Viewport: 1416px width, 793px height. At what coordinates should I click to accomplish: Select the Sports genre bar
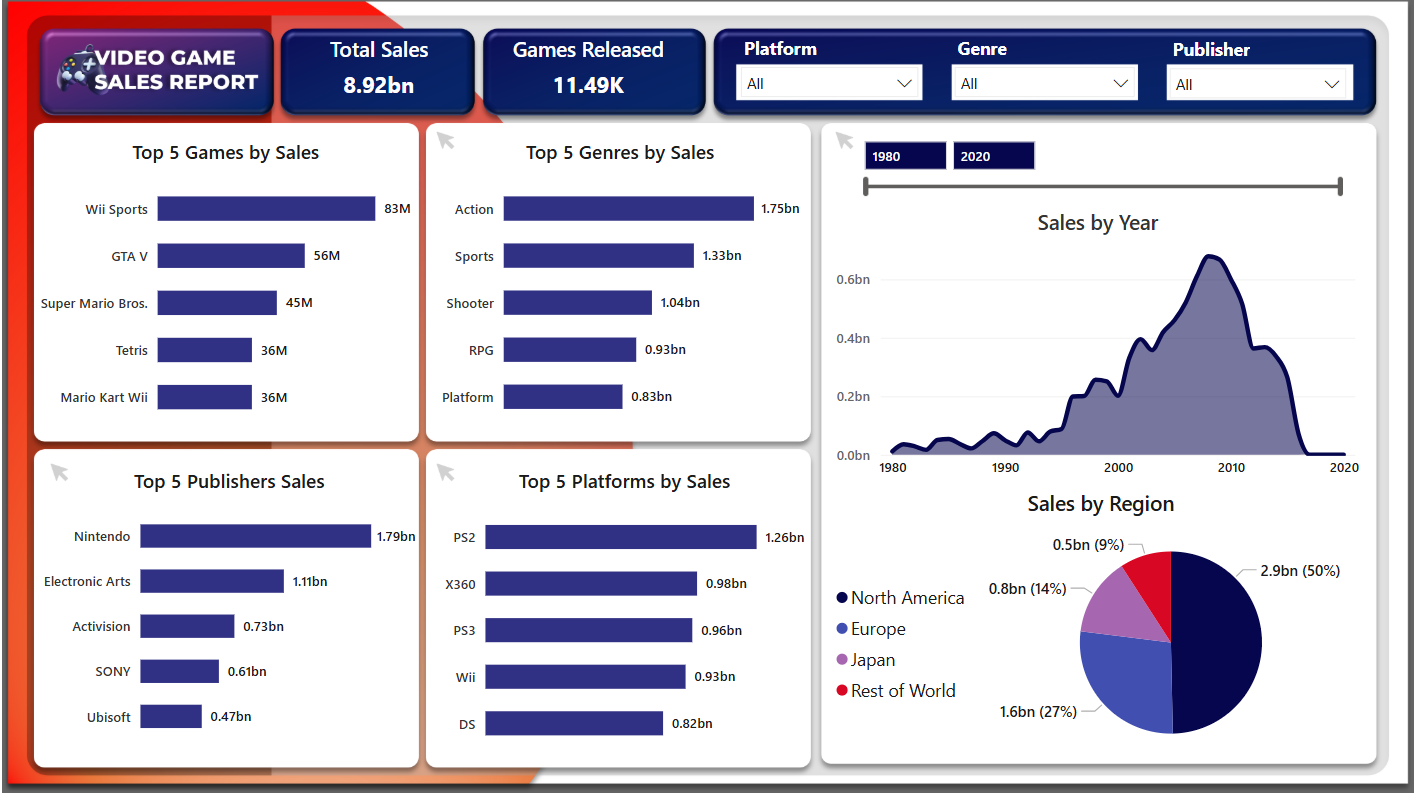(598, 256)
